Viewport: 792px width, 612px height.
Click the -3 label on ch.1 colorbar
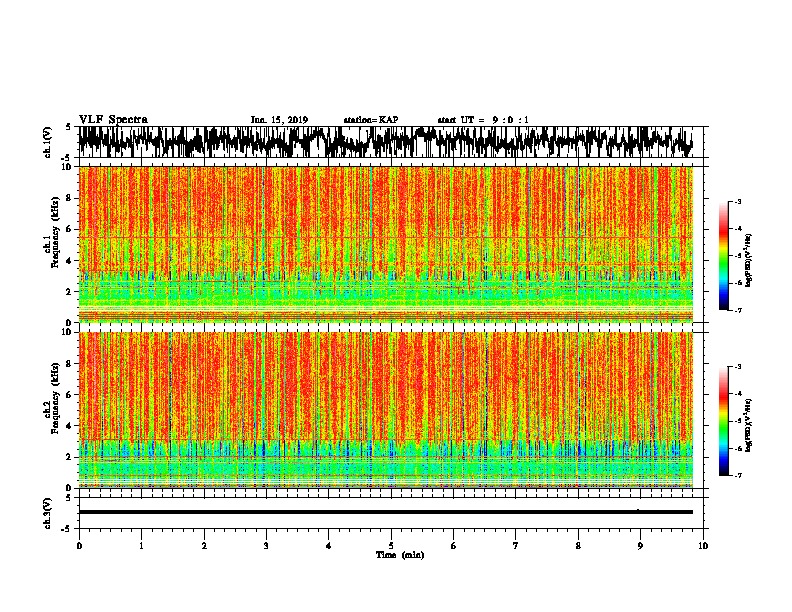738,202
